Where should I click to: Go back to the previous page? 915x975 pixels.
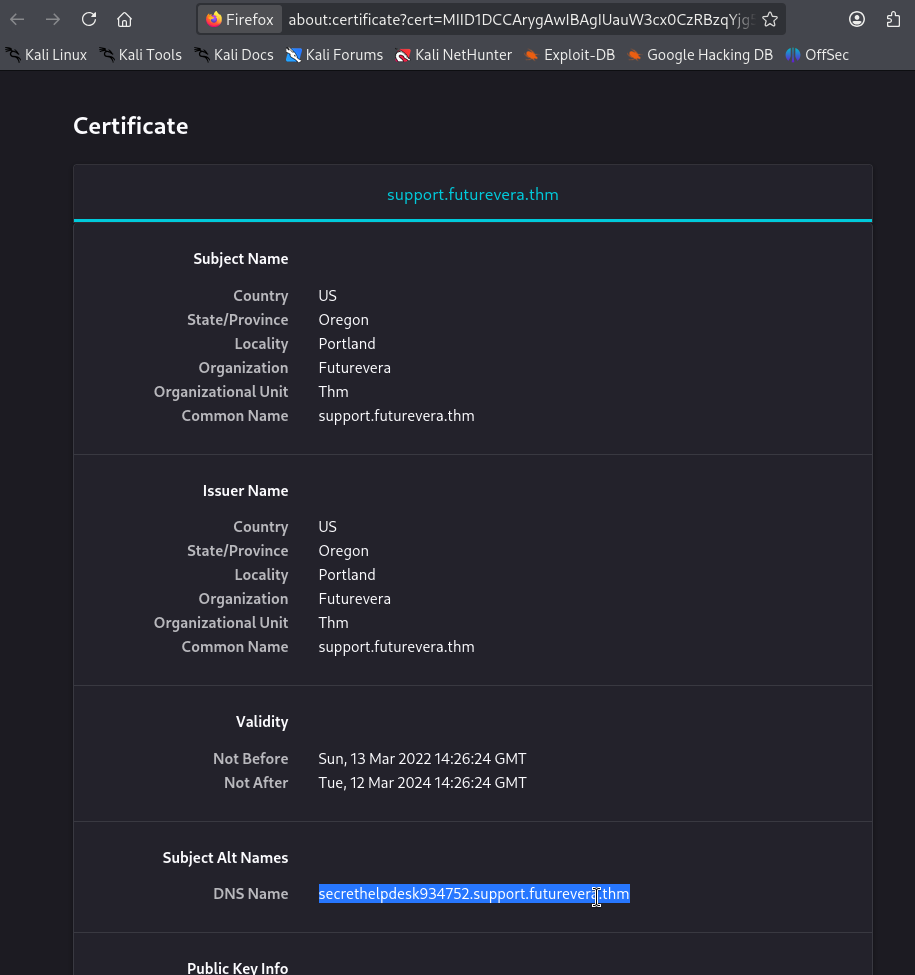click(x=17, y=19)
